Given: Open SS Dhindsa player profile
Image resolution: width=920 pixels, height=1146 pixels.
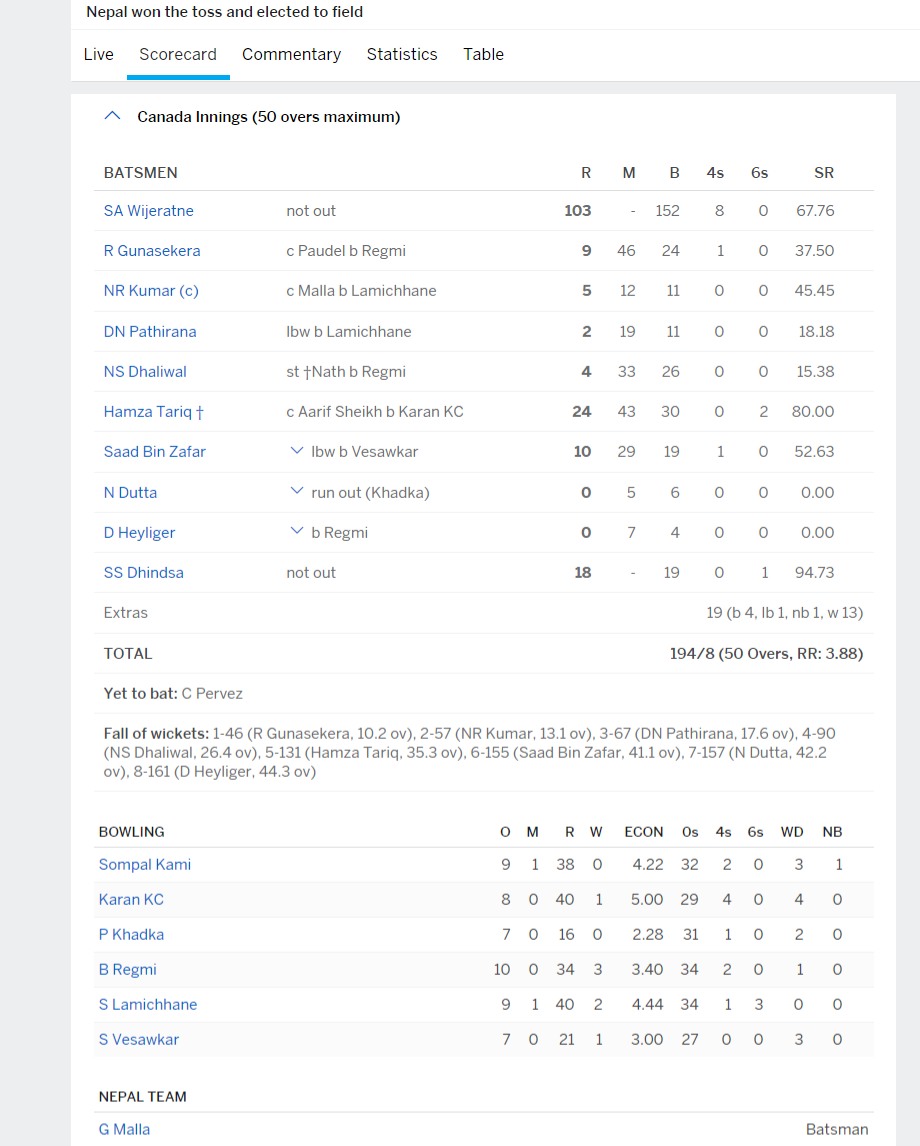Looking at the screenshot, I should 144,573.
